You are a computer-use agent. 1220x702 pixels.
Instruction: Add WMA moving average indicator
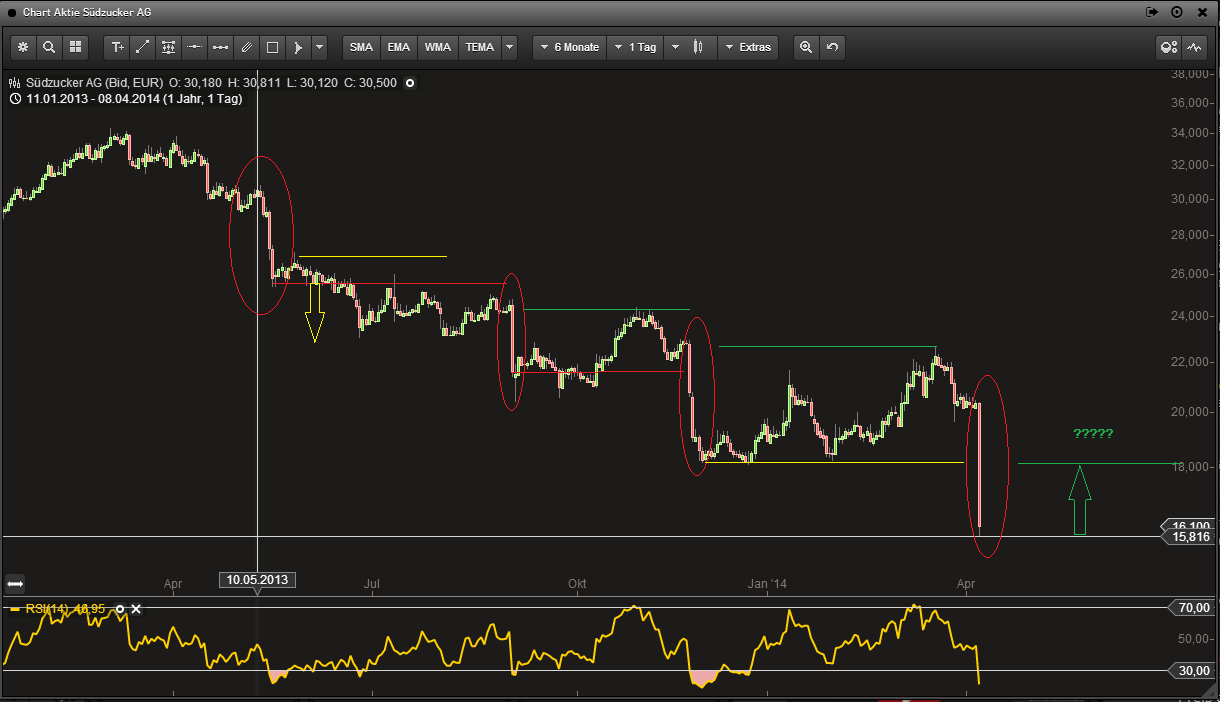point(438,47)
